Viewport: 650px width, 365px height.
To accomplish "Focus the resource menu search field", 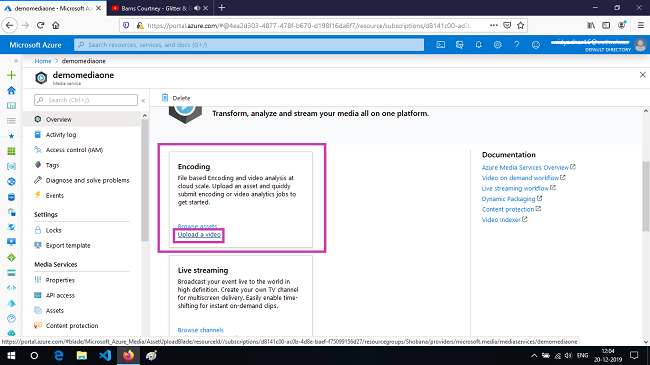I will pos(86,100).
